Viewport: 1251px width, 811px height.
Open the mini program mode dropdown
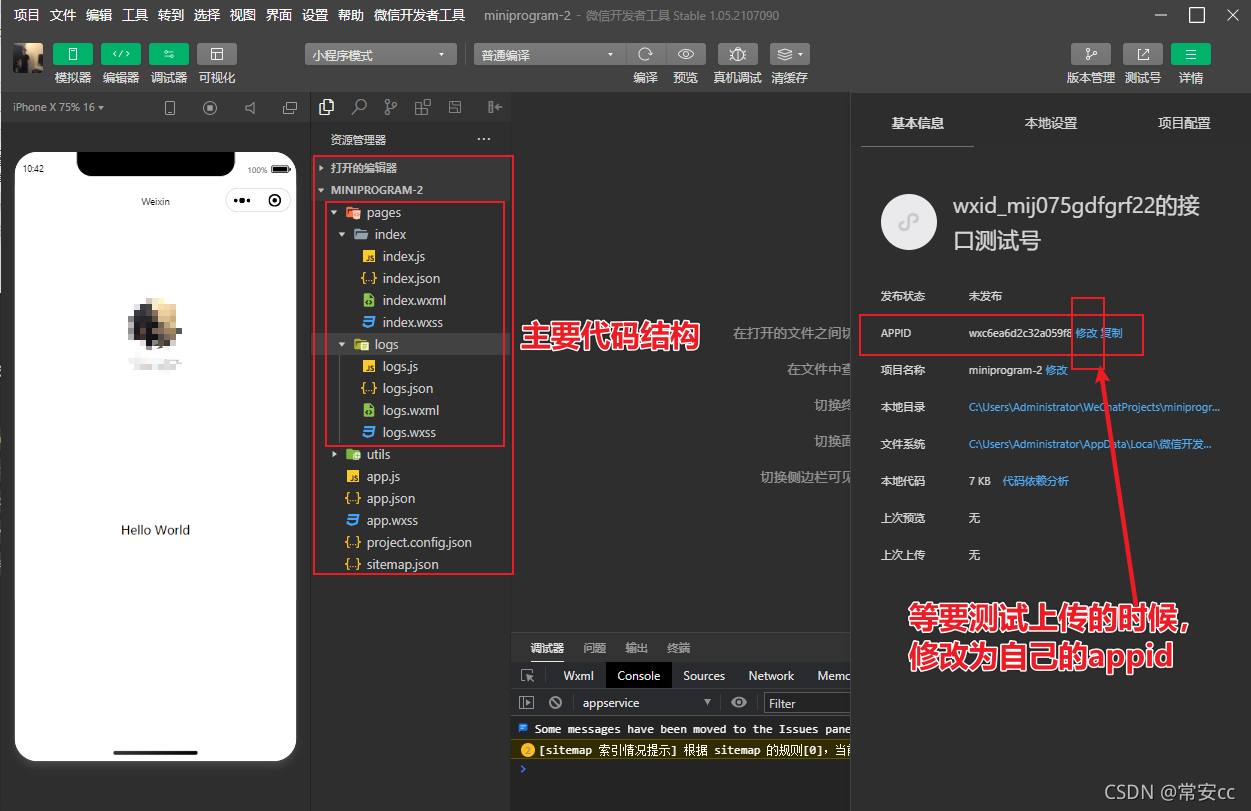coord(381,55)
